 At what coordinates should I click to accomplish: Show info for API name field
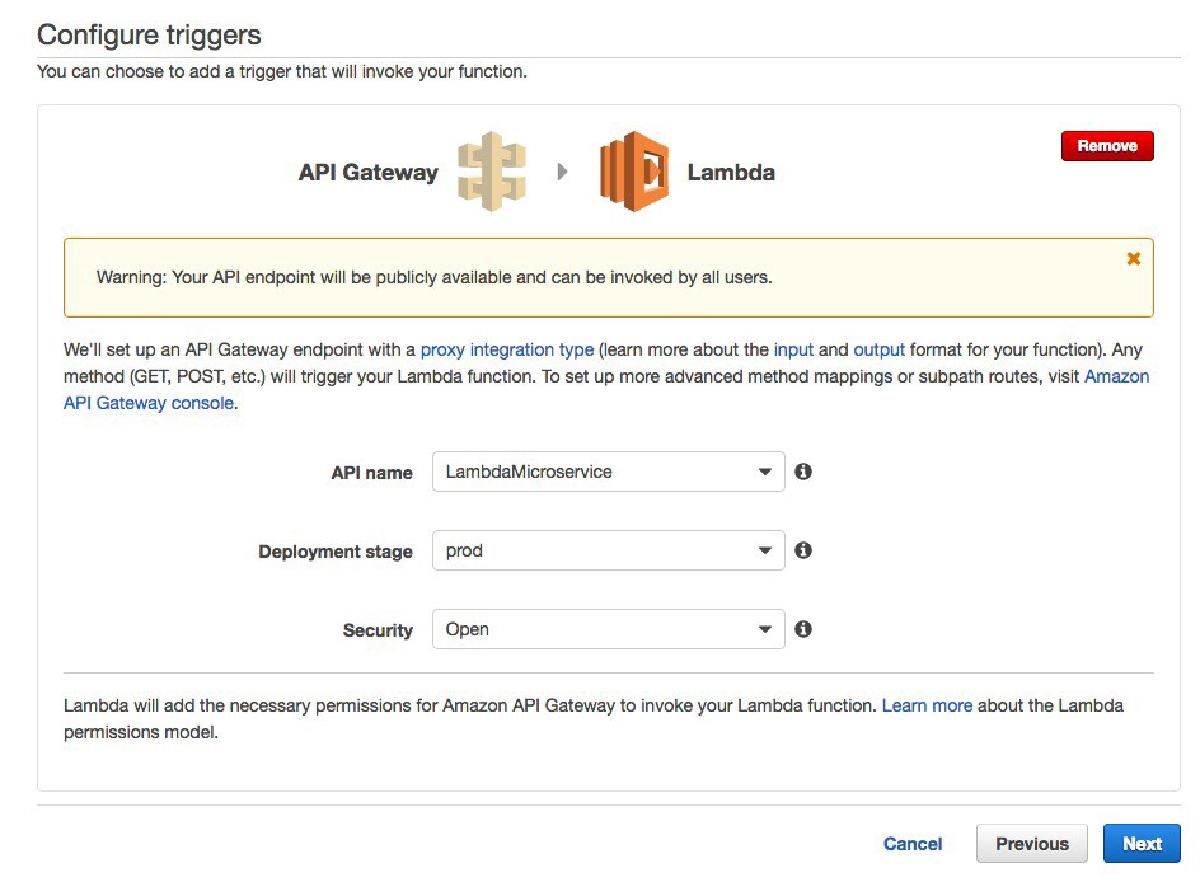pyautogui.click(x=803, y=471)
